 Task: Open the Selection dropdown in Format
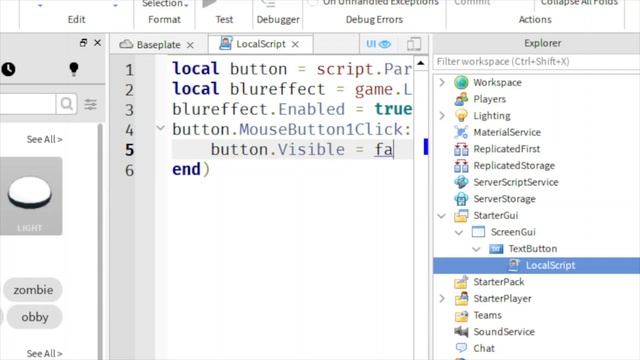(165, 4)
